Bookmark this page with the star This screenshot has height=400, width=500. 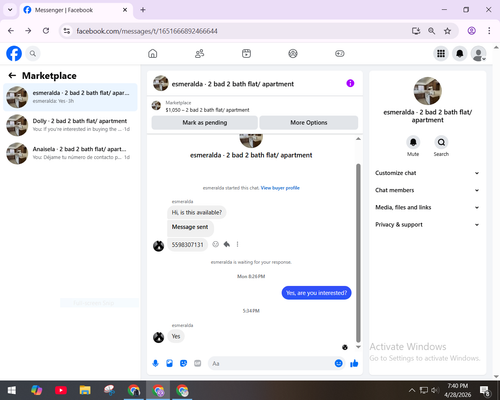(x=447, y=31)
